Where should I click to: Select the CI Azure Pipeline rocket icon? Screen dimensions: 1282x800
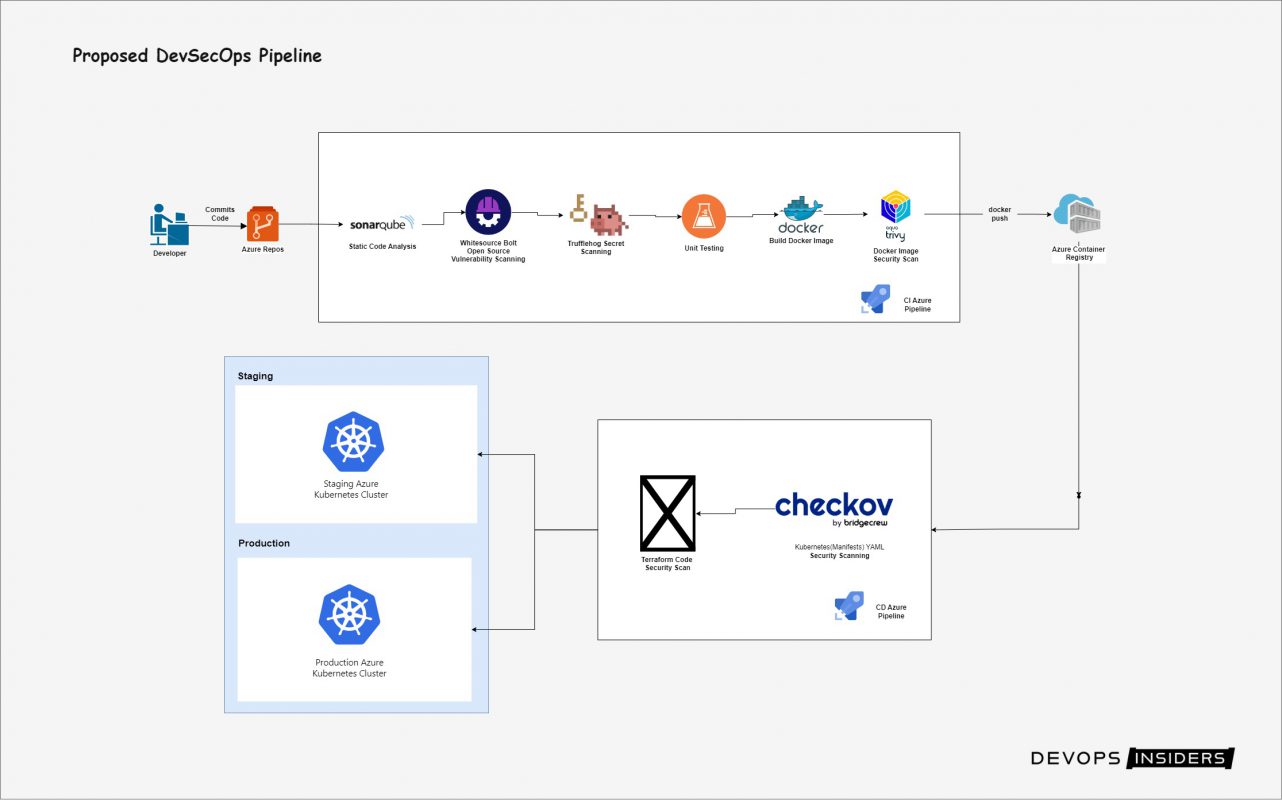pyautogui.click(x=874, y=299)
